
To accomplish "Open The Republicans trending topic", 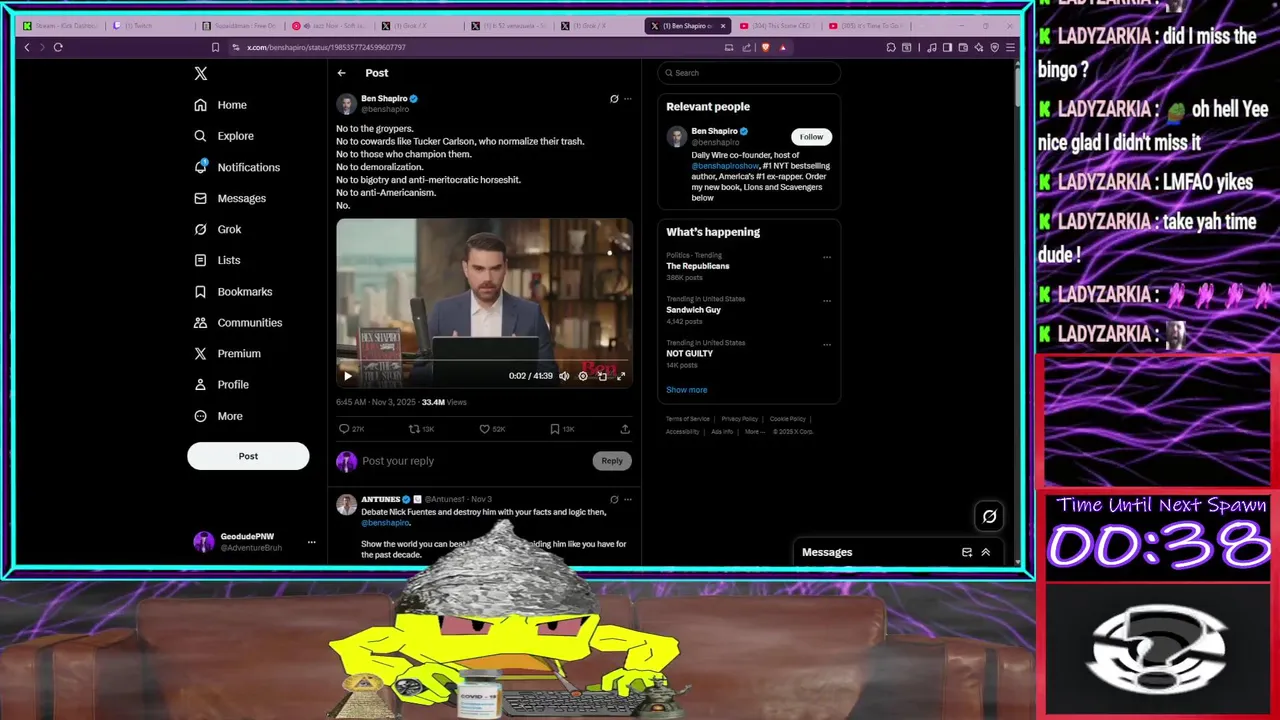I will click(698, 266).
